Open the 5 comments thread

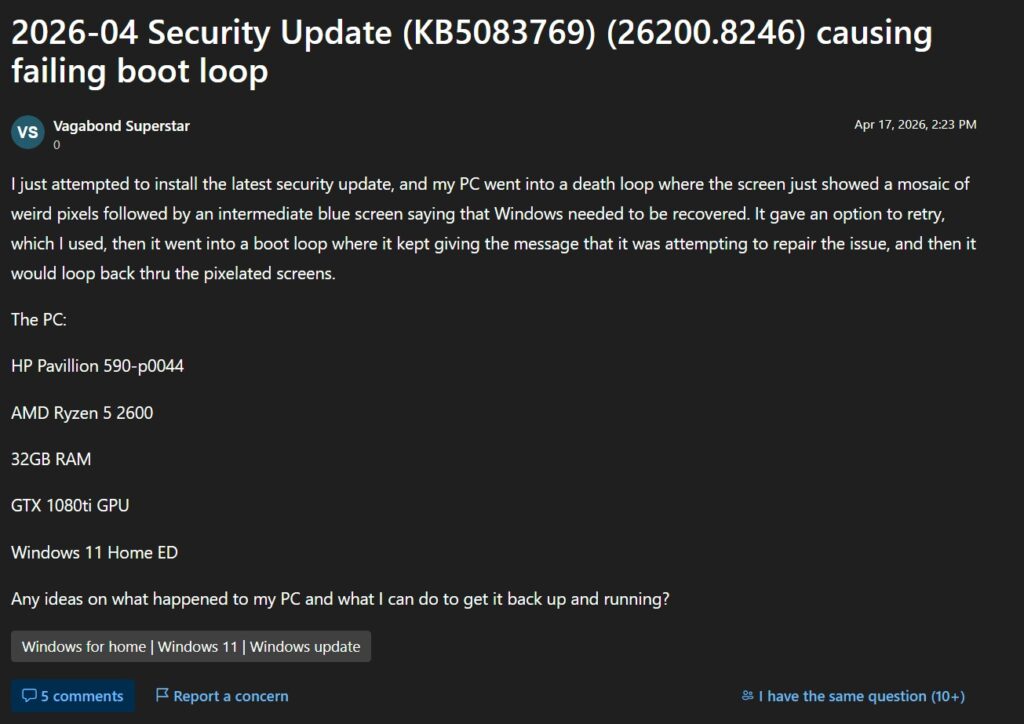[x=71, y=696]
